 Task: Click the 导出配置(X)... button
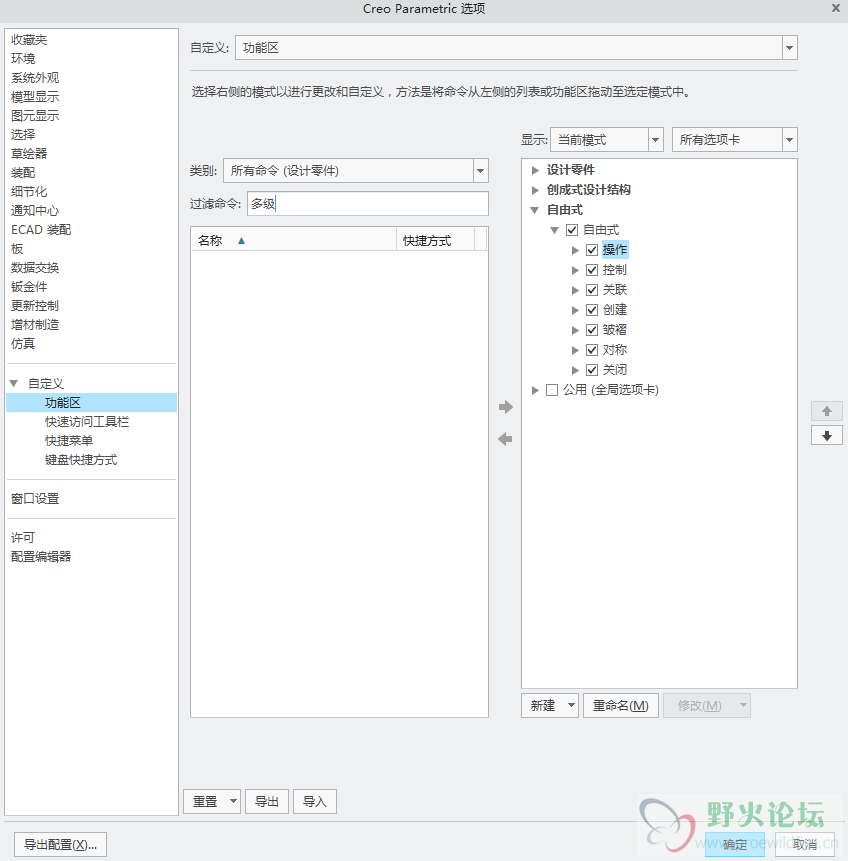pos(60,845)
